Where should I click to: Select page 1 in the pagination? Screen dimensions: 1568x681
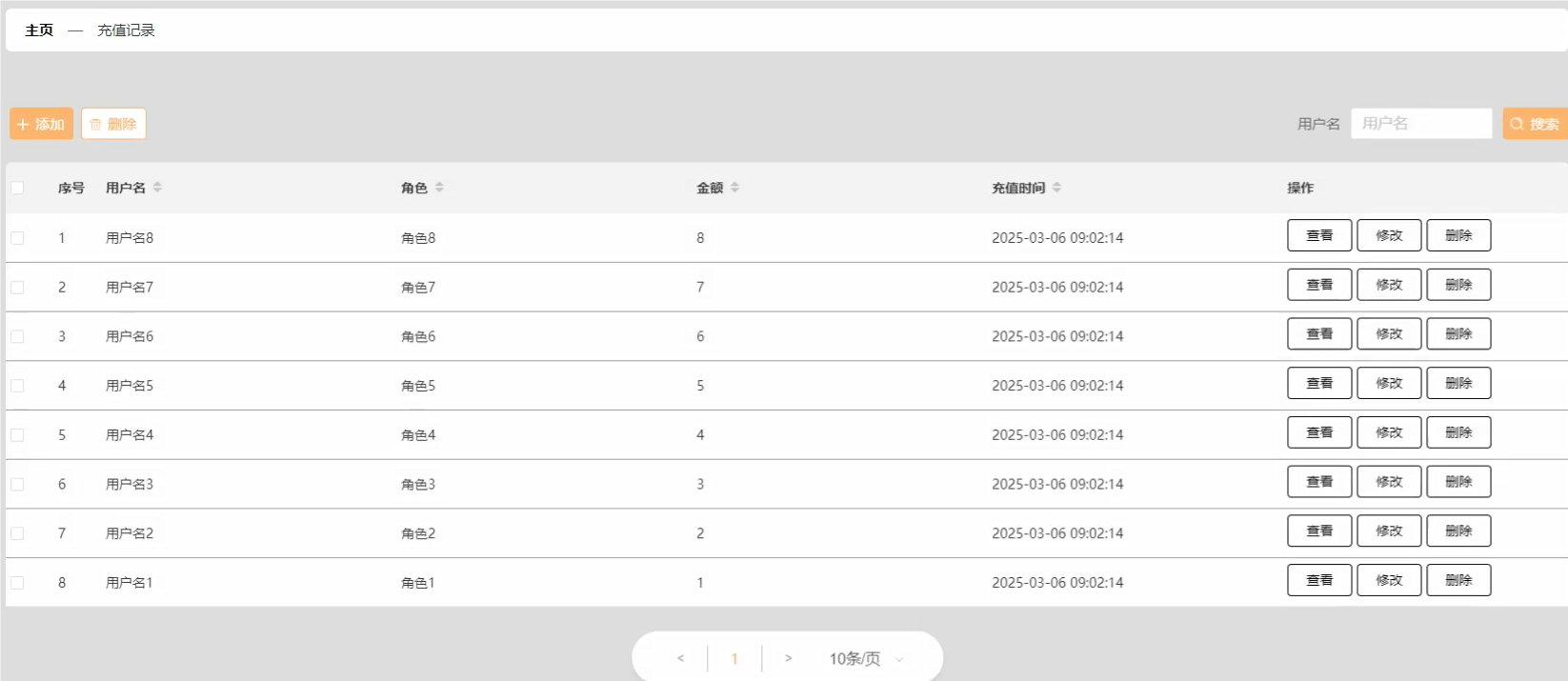point(734,658)
